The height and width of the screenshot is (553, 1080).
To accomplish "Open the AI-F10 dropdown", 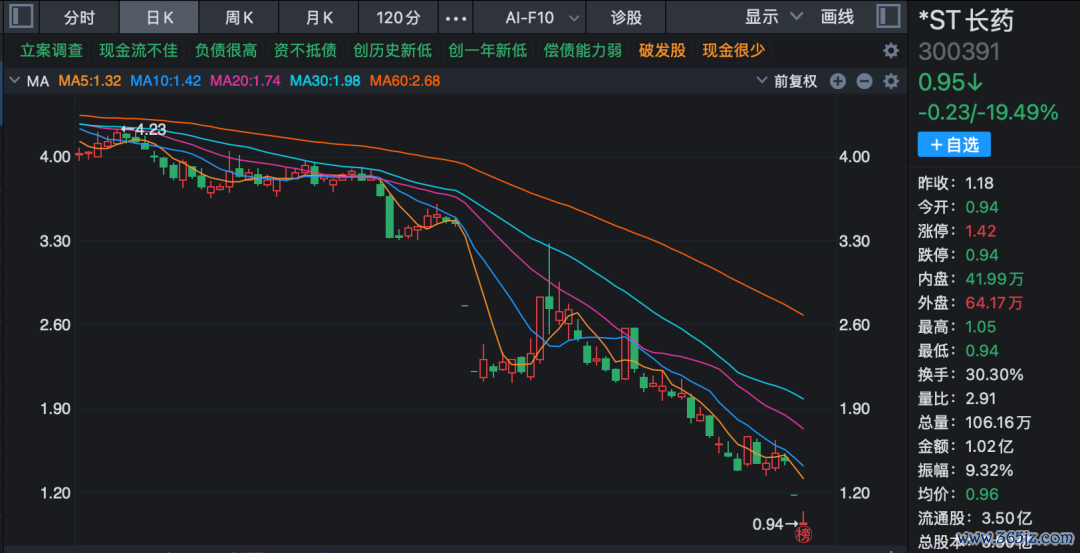I will (x=542, y=18).
